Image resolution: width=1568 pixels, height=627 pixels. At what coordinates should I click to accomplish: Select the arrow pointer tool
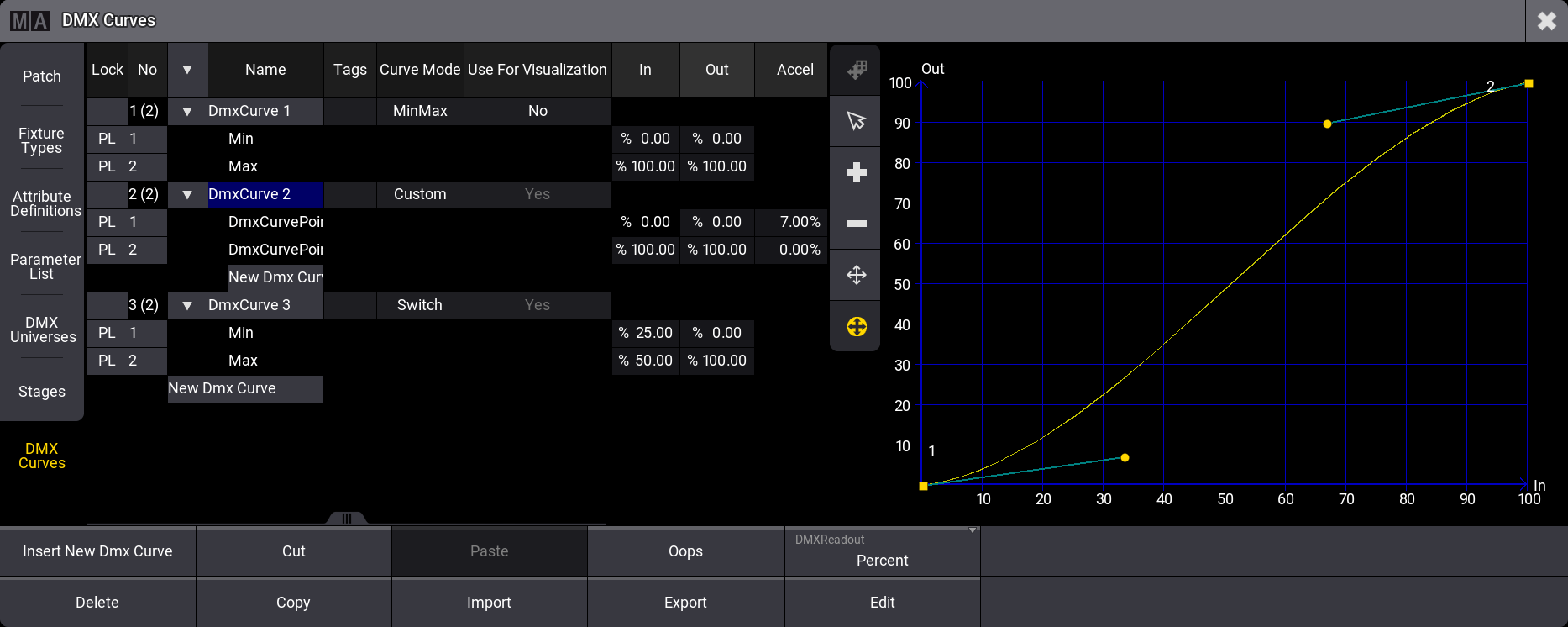click(x=856, y=121)
